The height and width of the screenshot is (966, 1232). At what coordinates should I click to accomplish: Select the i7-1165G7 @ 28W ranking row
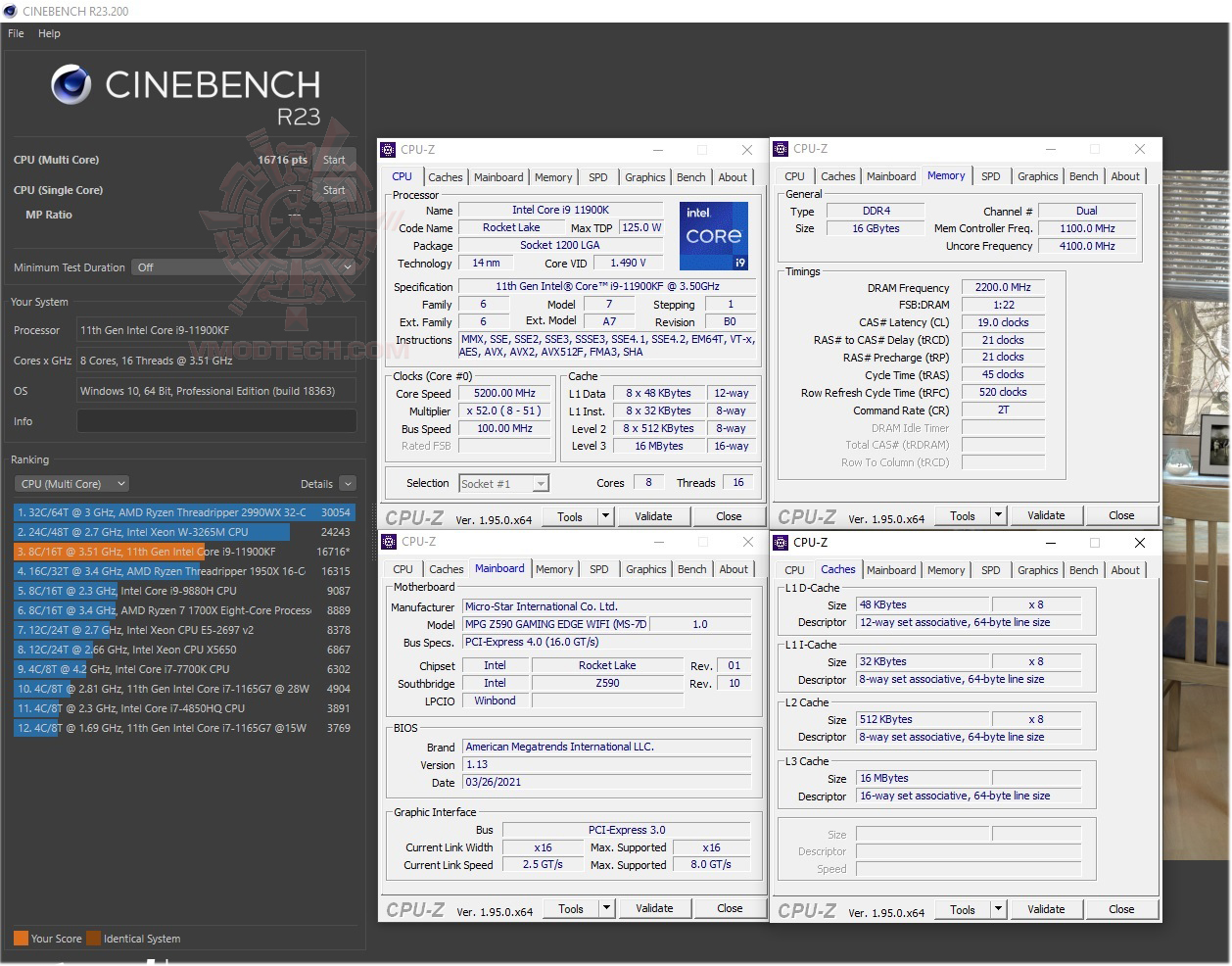click(x=184, y=689)
